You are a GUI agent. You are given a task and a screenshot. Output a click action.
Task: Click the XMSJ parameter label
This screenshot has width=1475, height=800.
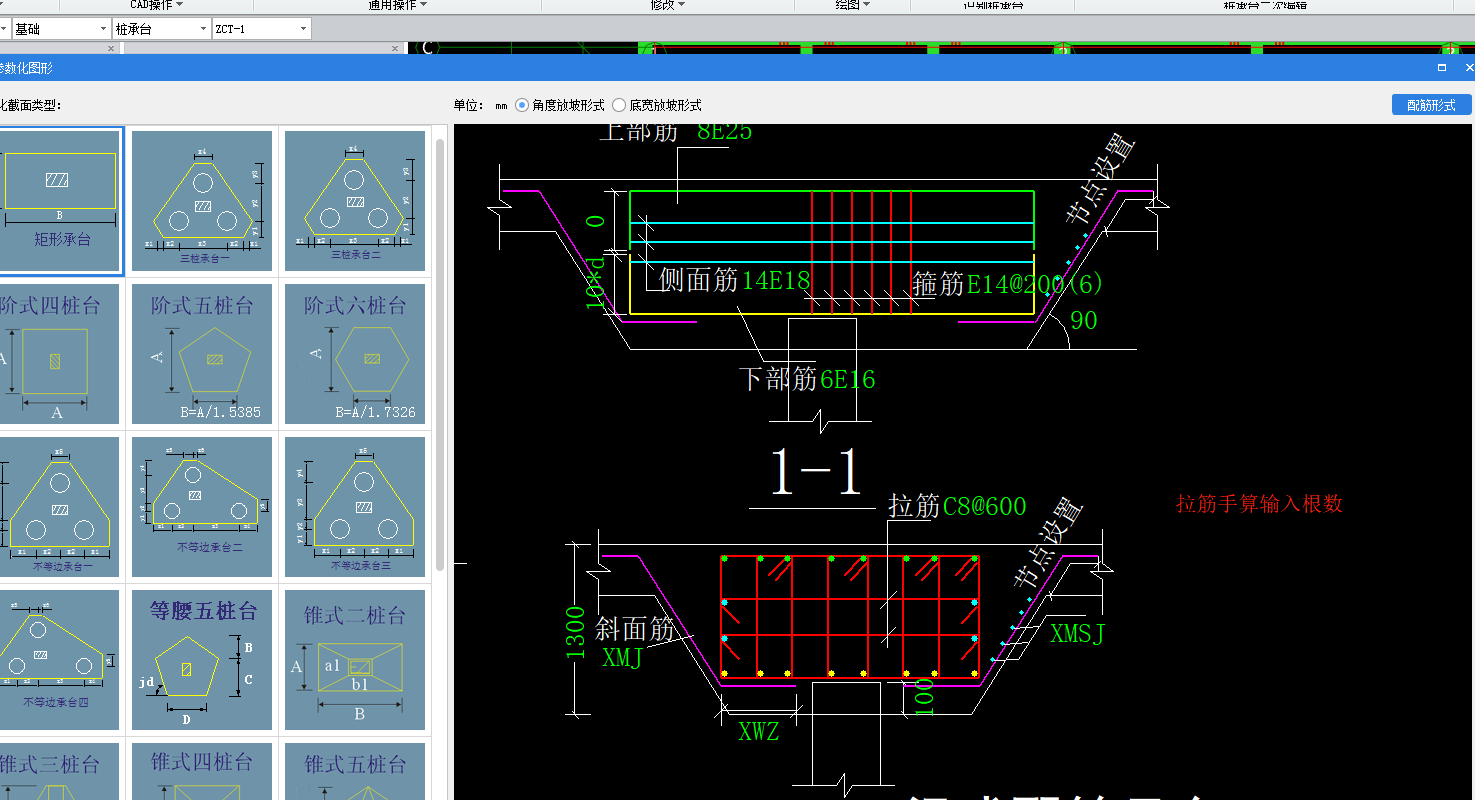click(x=1077, y=633)
